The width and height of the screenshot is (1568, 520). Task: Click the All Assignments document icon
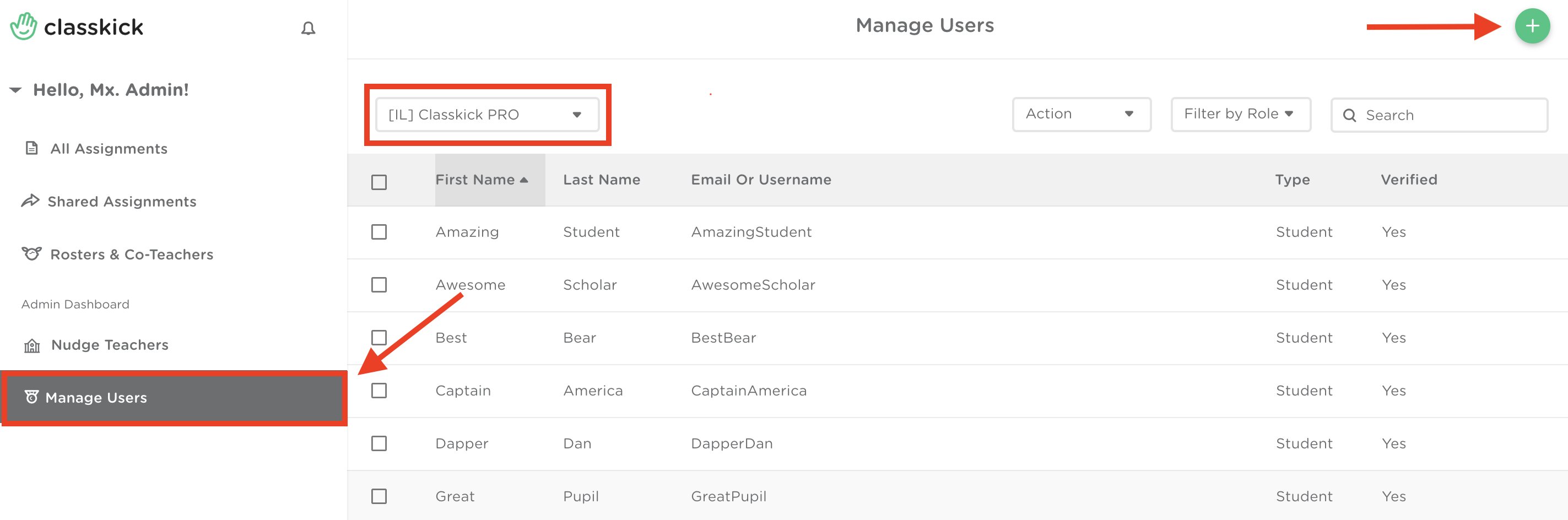point(31,148)
